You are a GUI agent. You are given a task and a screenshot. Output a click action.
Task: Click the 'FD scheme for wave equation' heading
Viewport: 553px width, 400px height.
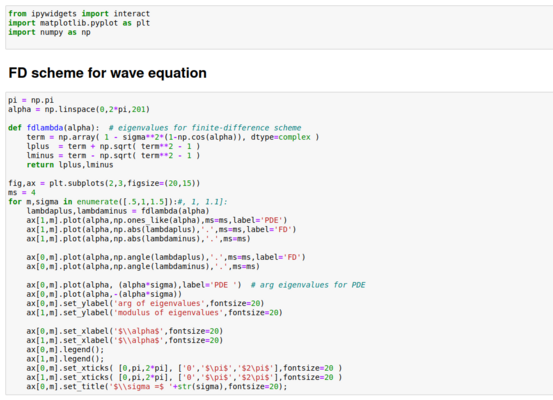click(107, 73)
